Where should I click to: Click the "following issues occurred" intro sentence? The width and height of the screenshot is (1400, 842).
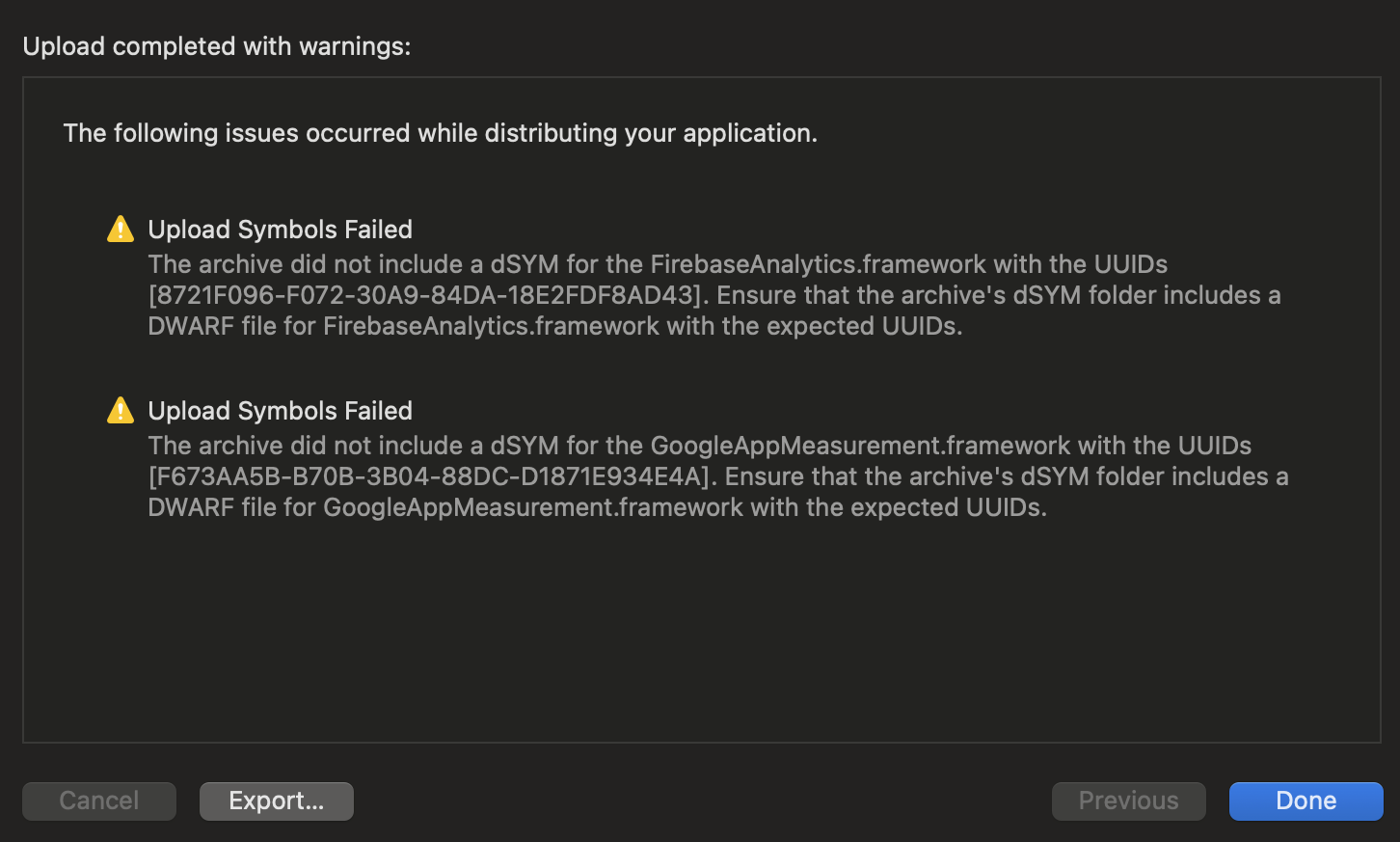point(440,133)
